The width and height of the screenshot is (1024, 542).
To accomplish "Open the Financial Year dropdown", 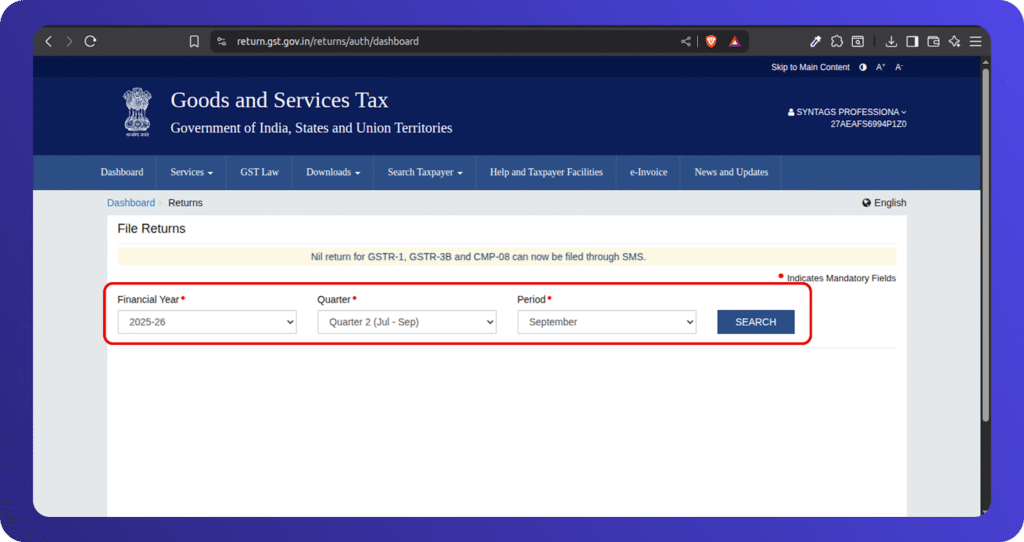I will pyautogui.click(x=207, y=322).
